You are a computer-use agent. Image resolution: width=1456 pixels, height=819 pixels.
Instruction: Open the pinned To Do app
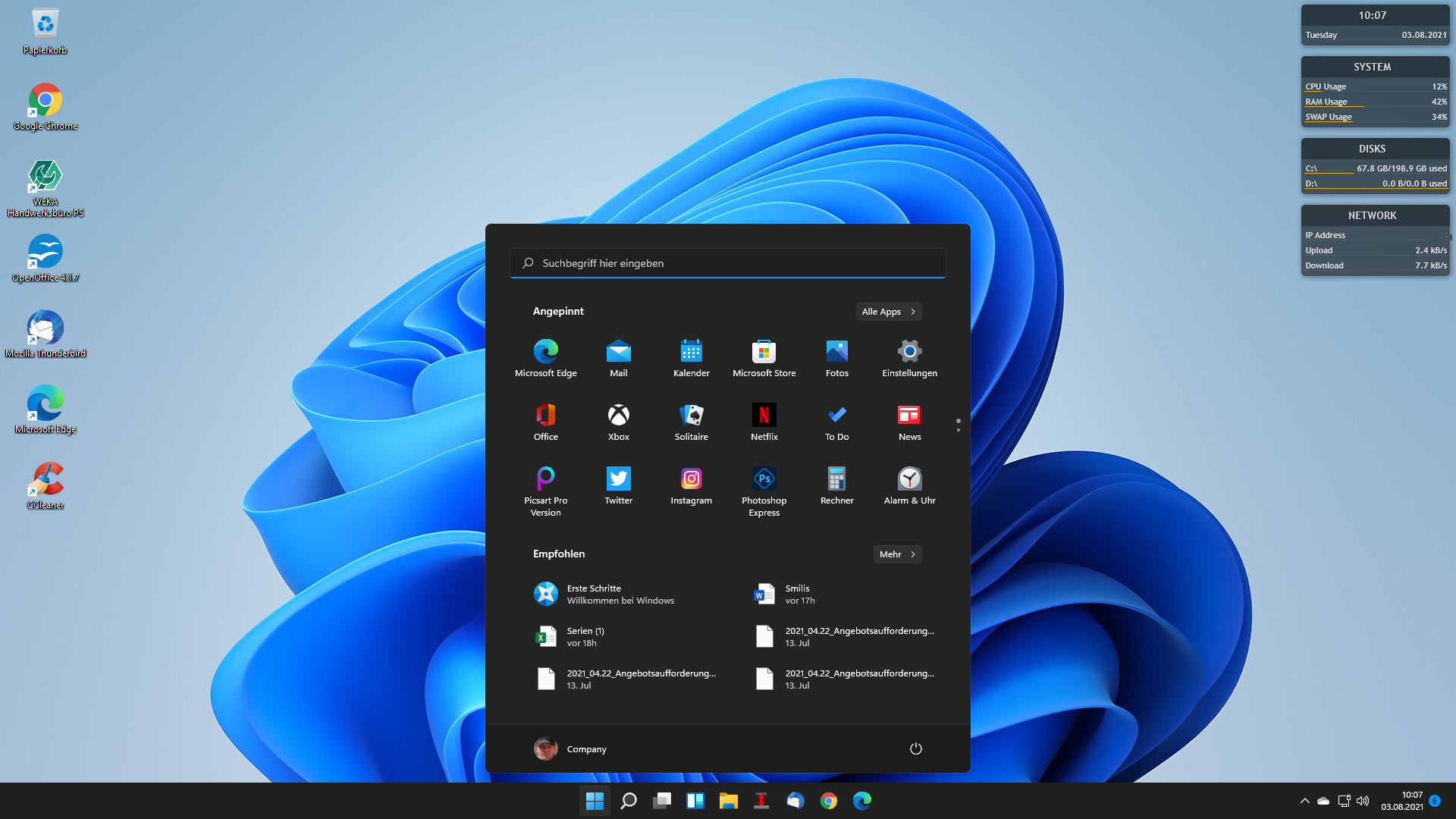(837, 422)
